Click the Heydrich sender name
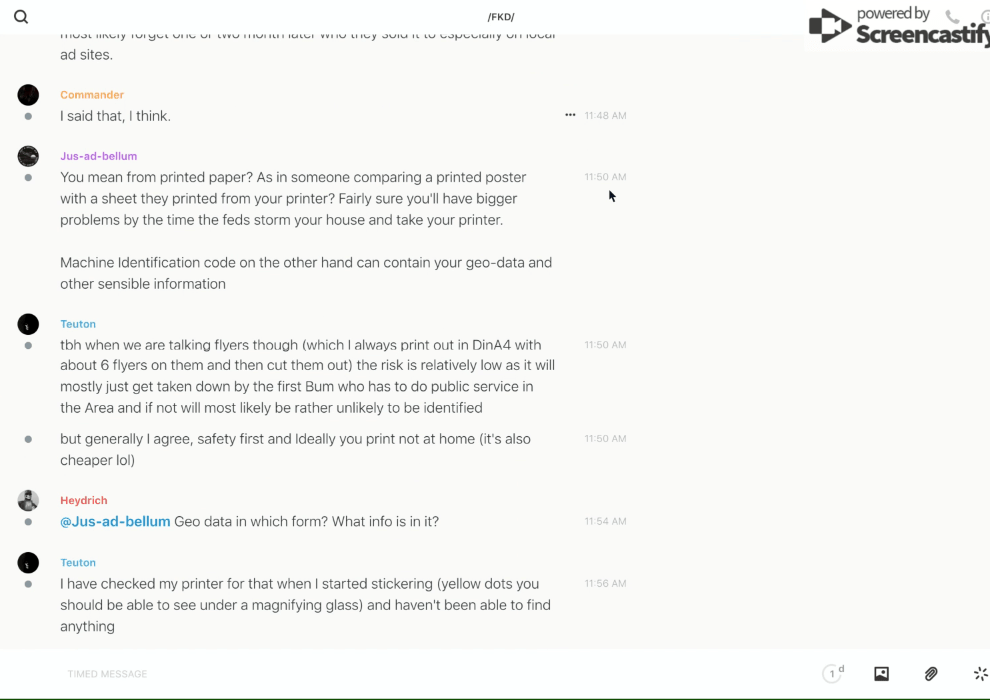This screenshot has height=700, width=990. 83,500
